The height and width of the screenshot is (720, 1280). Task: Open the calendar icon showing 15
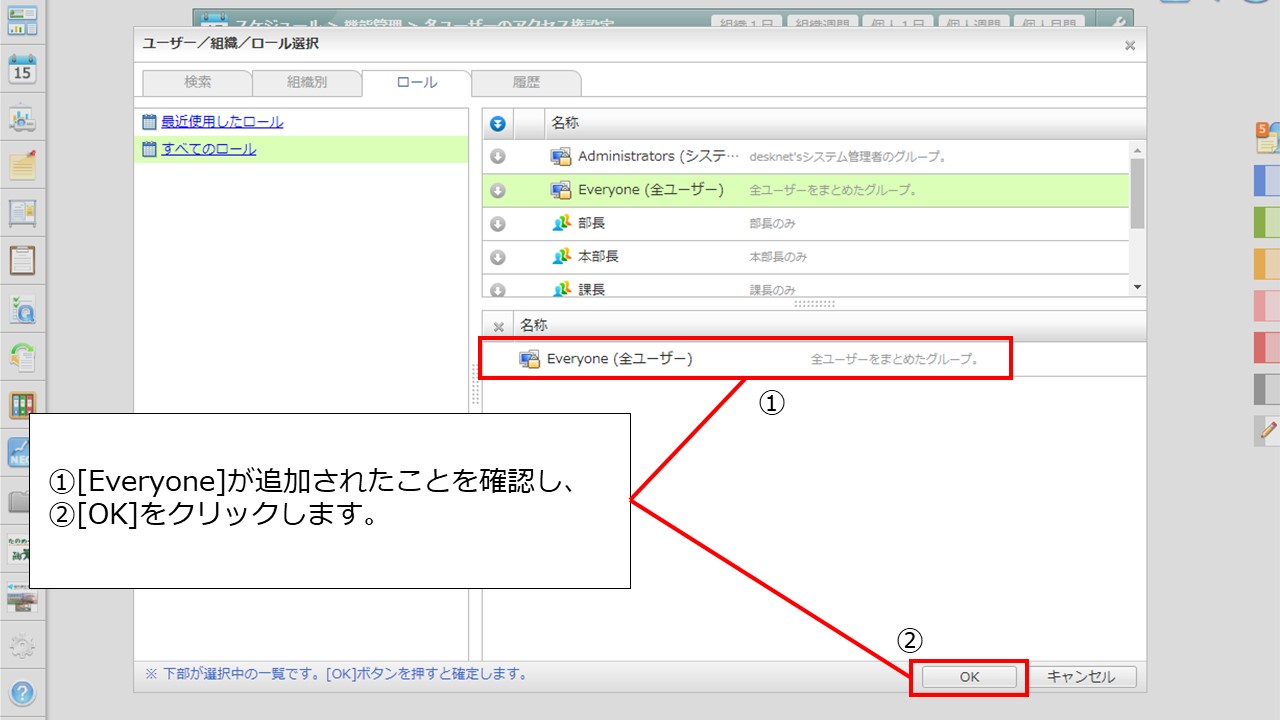(22, 69)
